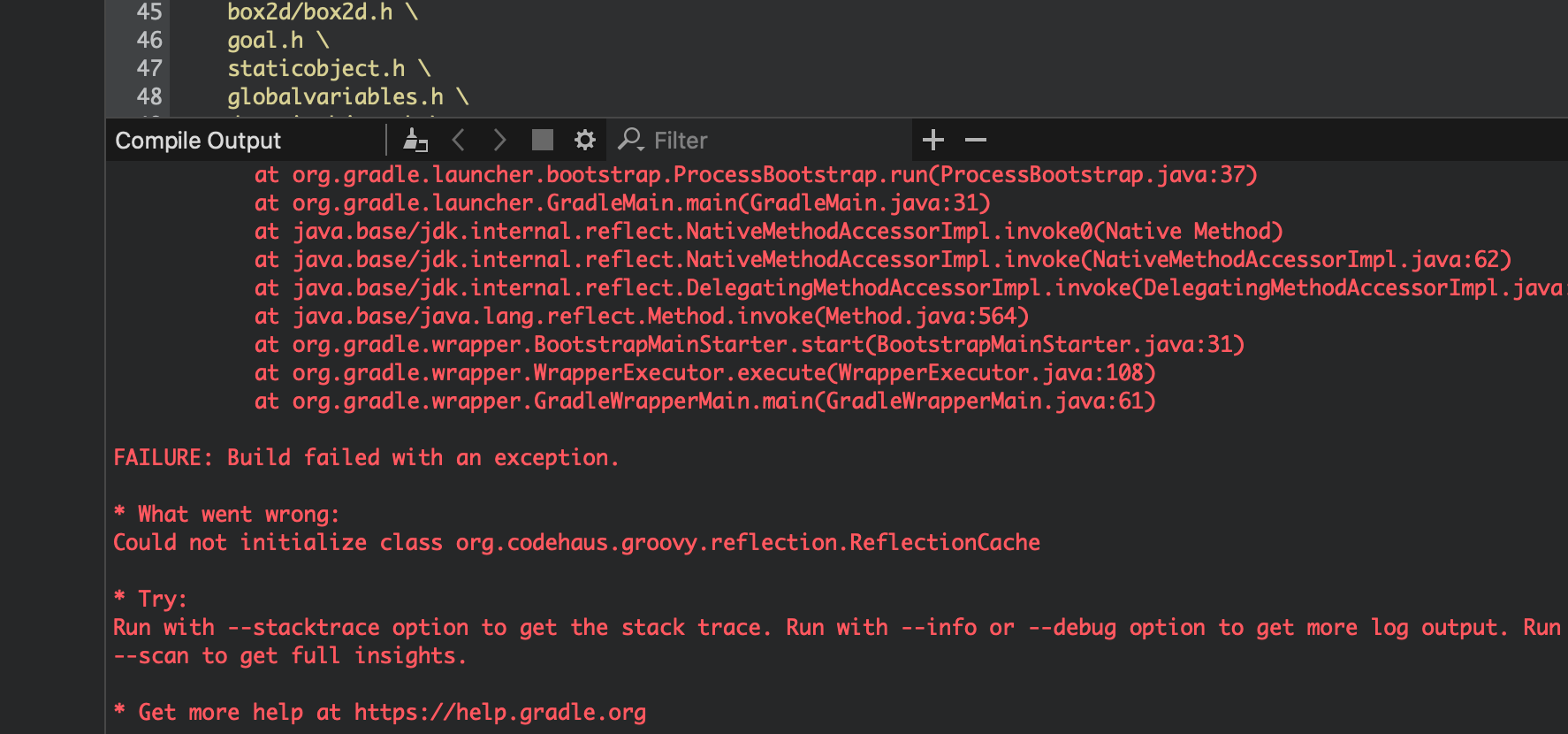Go to next item with right chevron
The width and height of the screenshot is (1568, 734).
499,140
